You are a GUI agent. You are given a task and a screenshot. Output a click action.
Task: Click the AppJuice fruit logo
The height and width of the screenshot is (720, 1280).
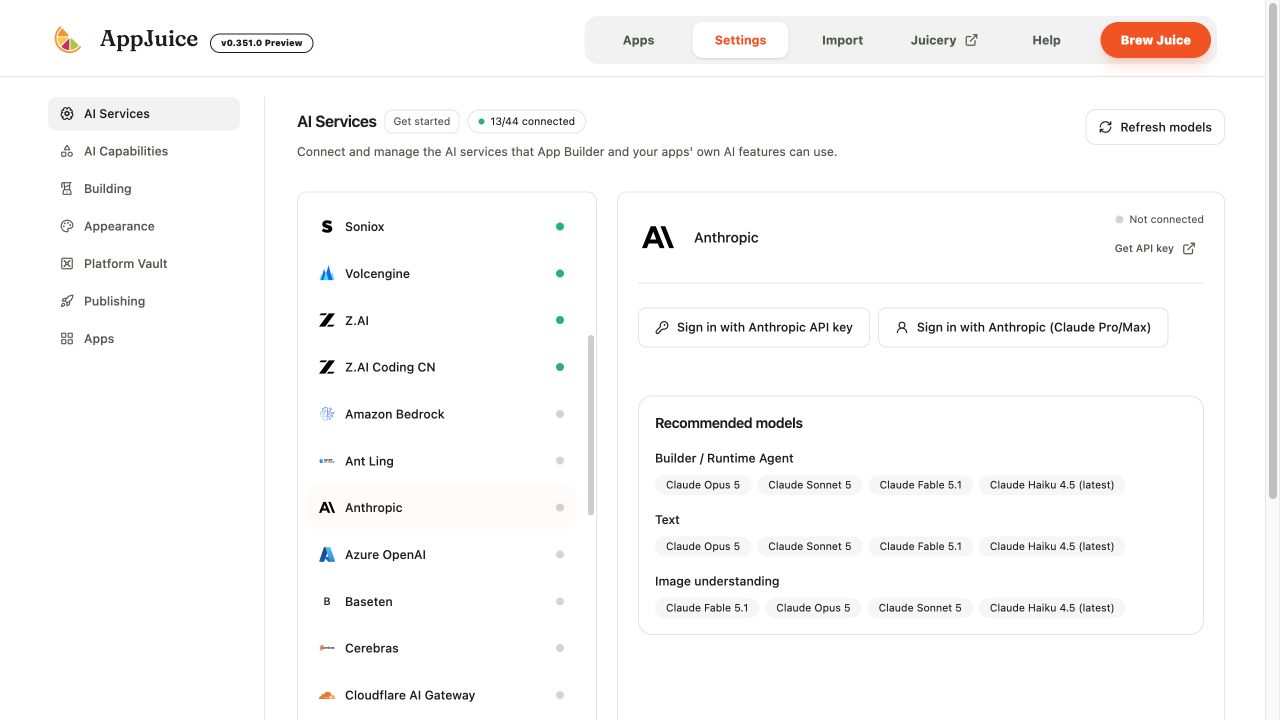[67, 40]
